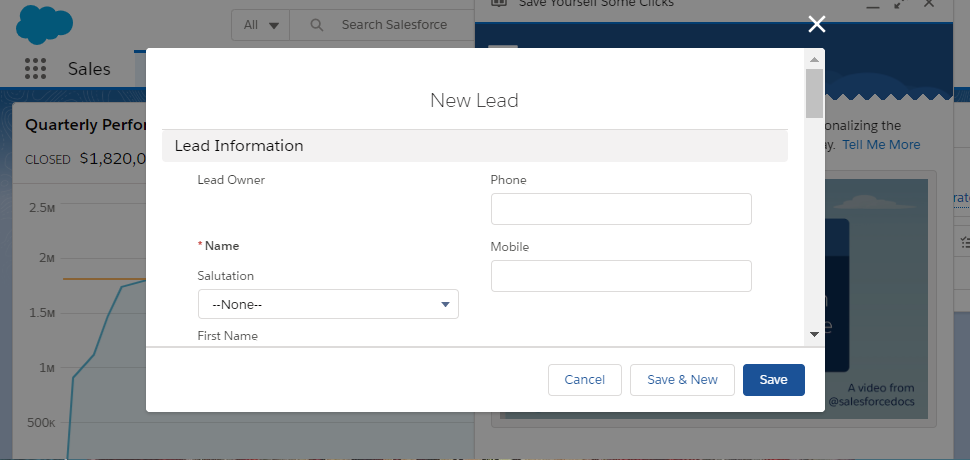Image resolution: width=970 pixels, height=460 pixels.
Task: Expand the Save Yourself Some Clicks panel
Action: point(898,4)
